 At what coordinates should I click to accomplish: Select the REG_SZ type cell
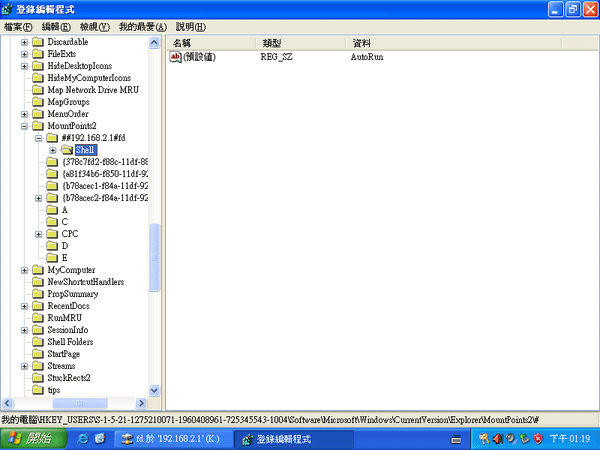(x=276, y=57)
